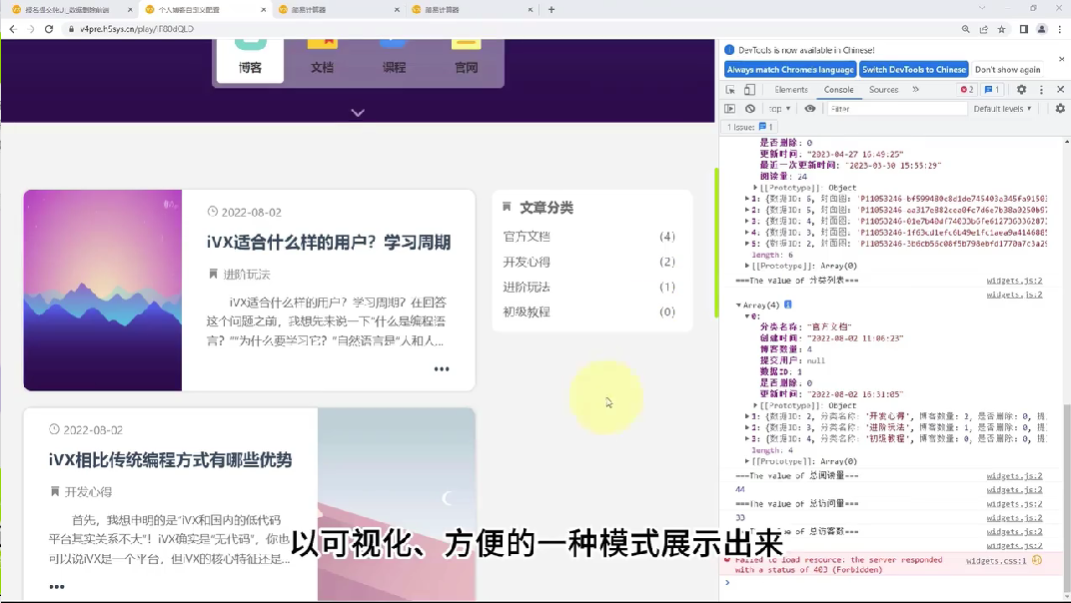Expand the 开发心得 object row

747,416
